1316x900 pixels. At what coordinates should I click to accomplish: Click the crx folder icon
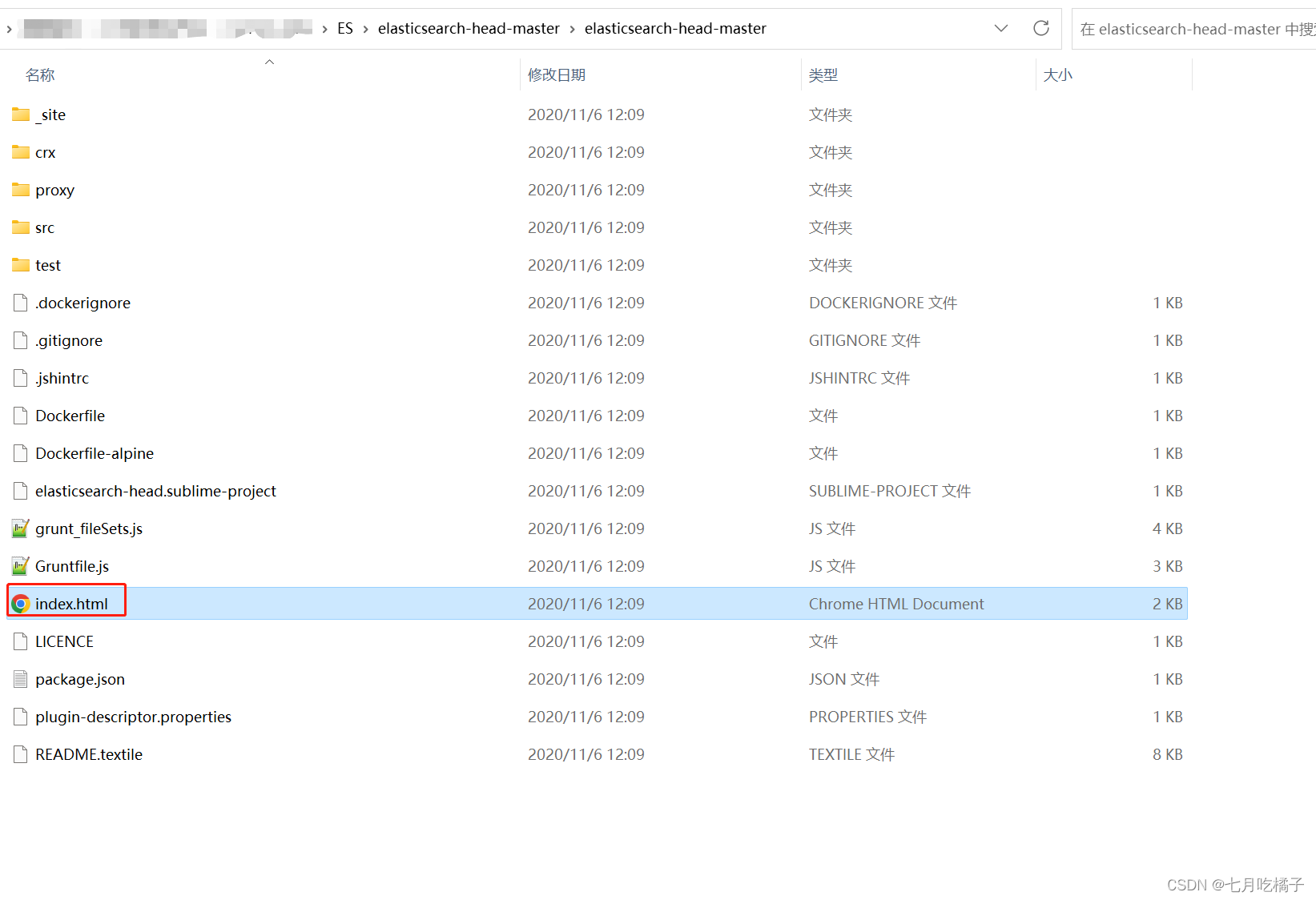21,152
